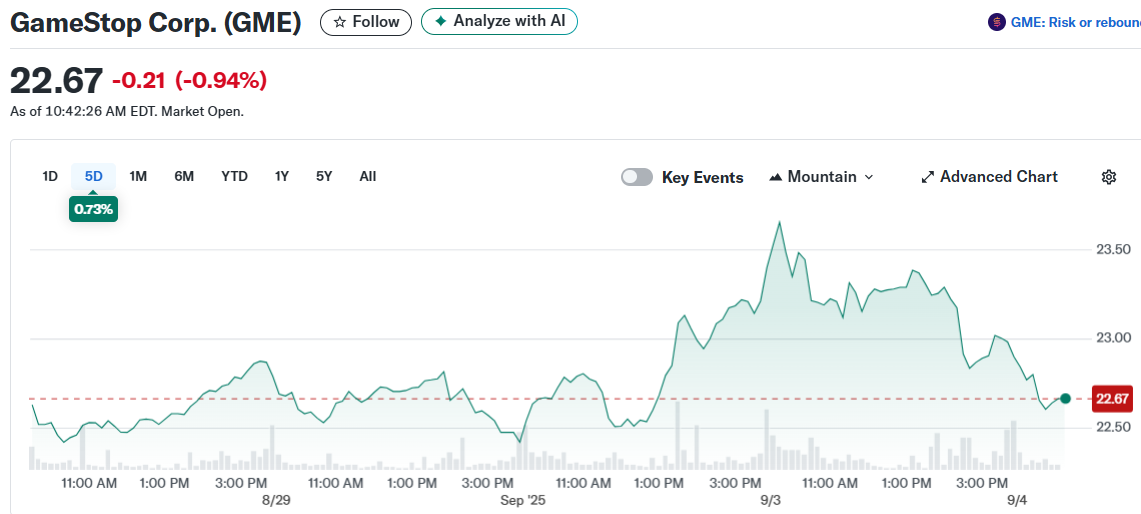Click the 9/4 date axis label

[1017, 501]
